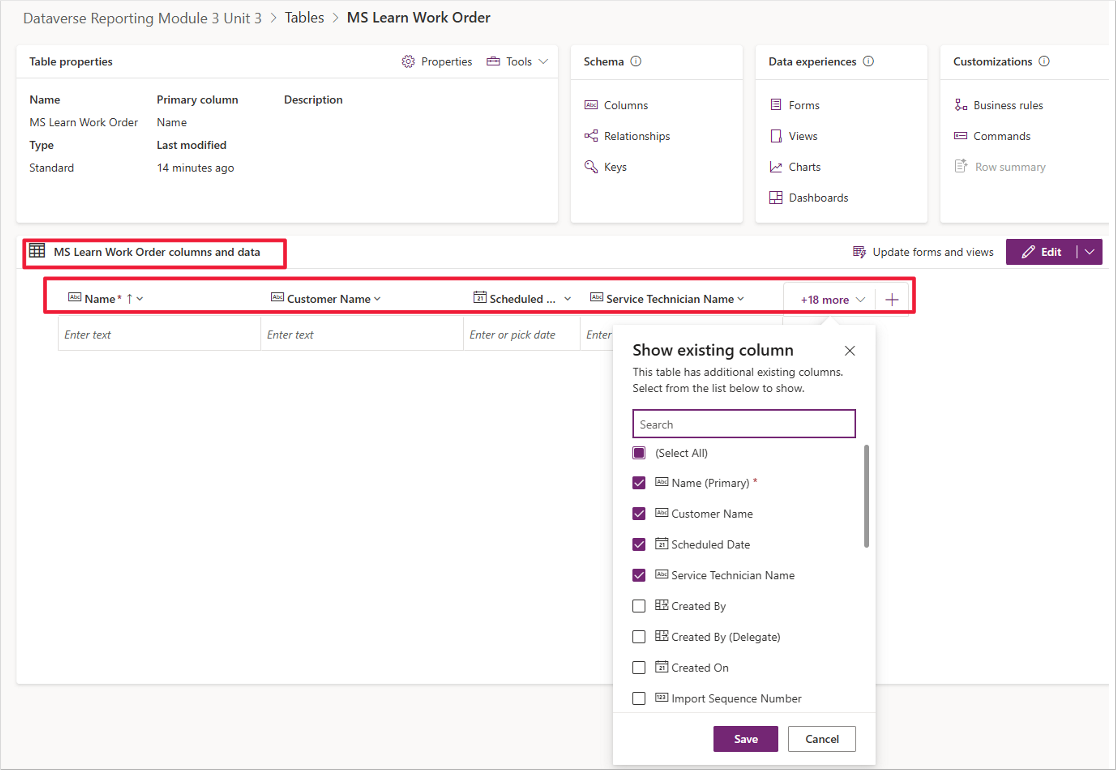1116x770 pixels.
Task: Open the Customer Name column header menu
Action: (x=375, y=298)
